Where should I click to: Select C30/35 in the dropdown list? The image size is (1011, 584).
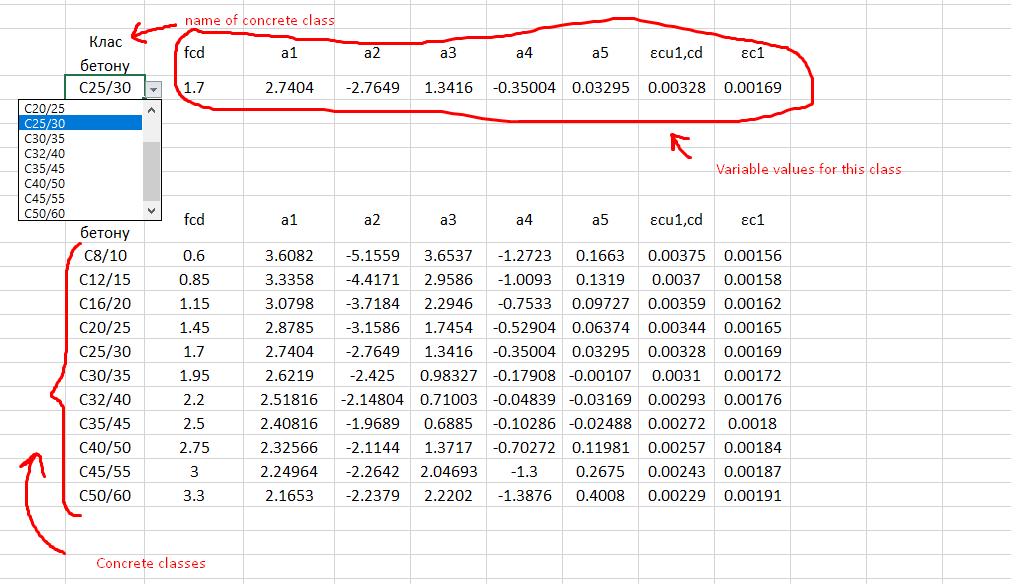[80, 138]
